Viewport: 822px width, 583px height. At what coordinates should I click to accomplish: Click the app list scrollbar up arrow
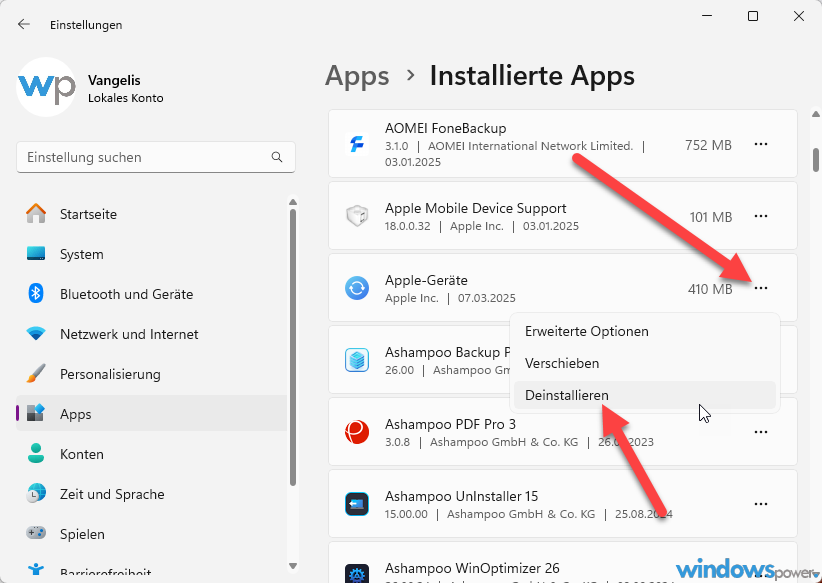tap(816, 114)
